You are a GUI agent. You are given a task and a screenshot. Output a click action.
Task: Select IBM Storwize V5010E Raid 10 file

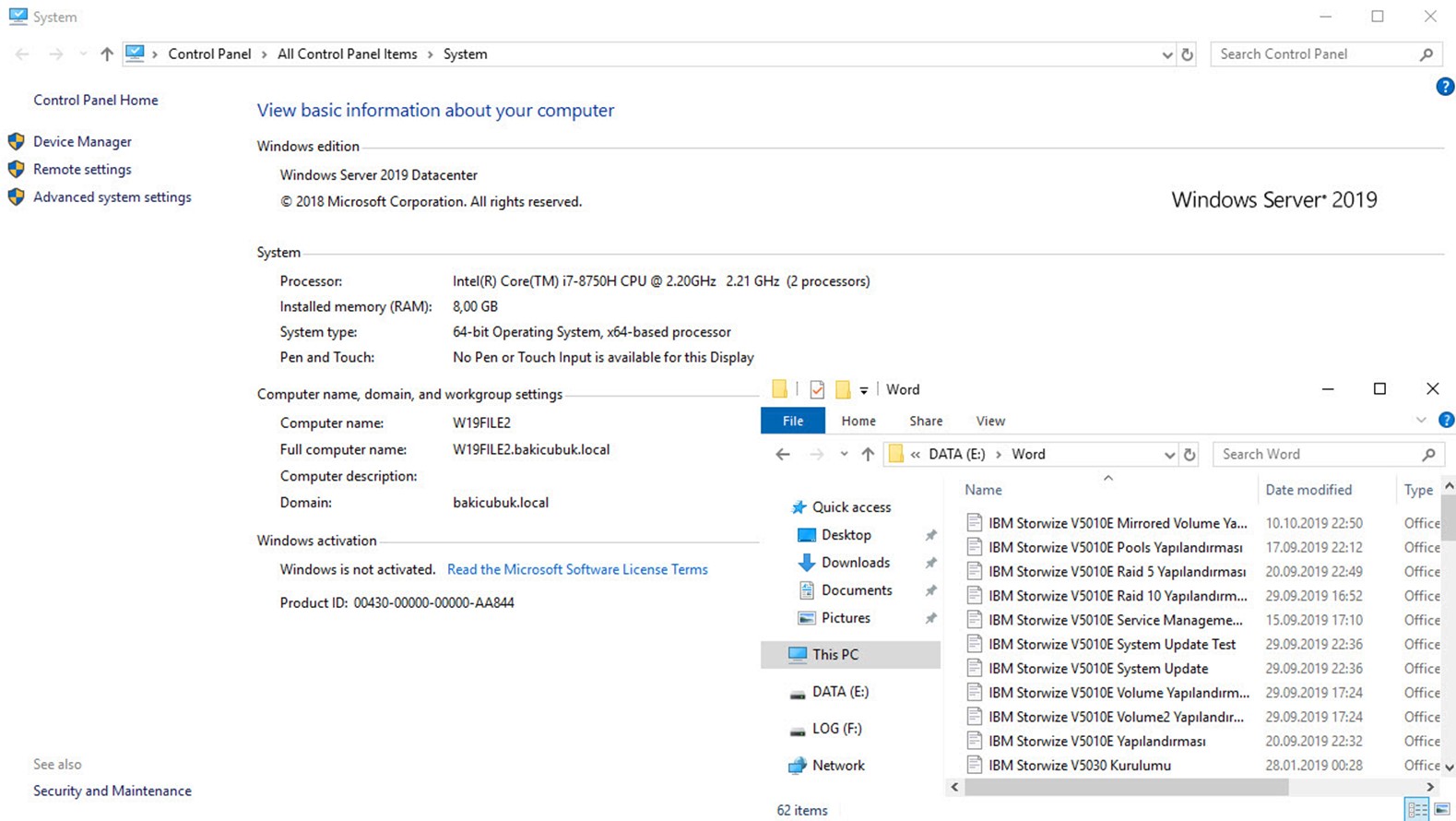coord(1118,596)
